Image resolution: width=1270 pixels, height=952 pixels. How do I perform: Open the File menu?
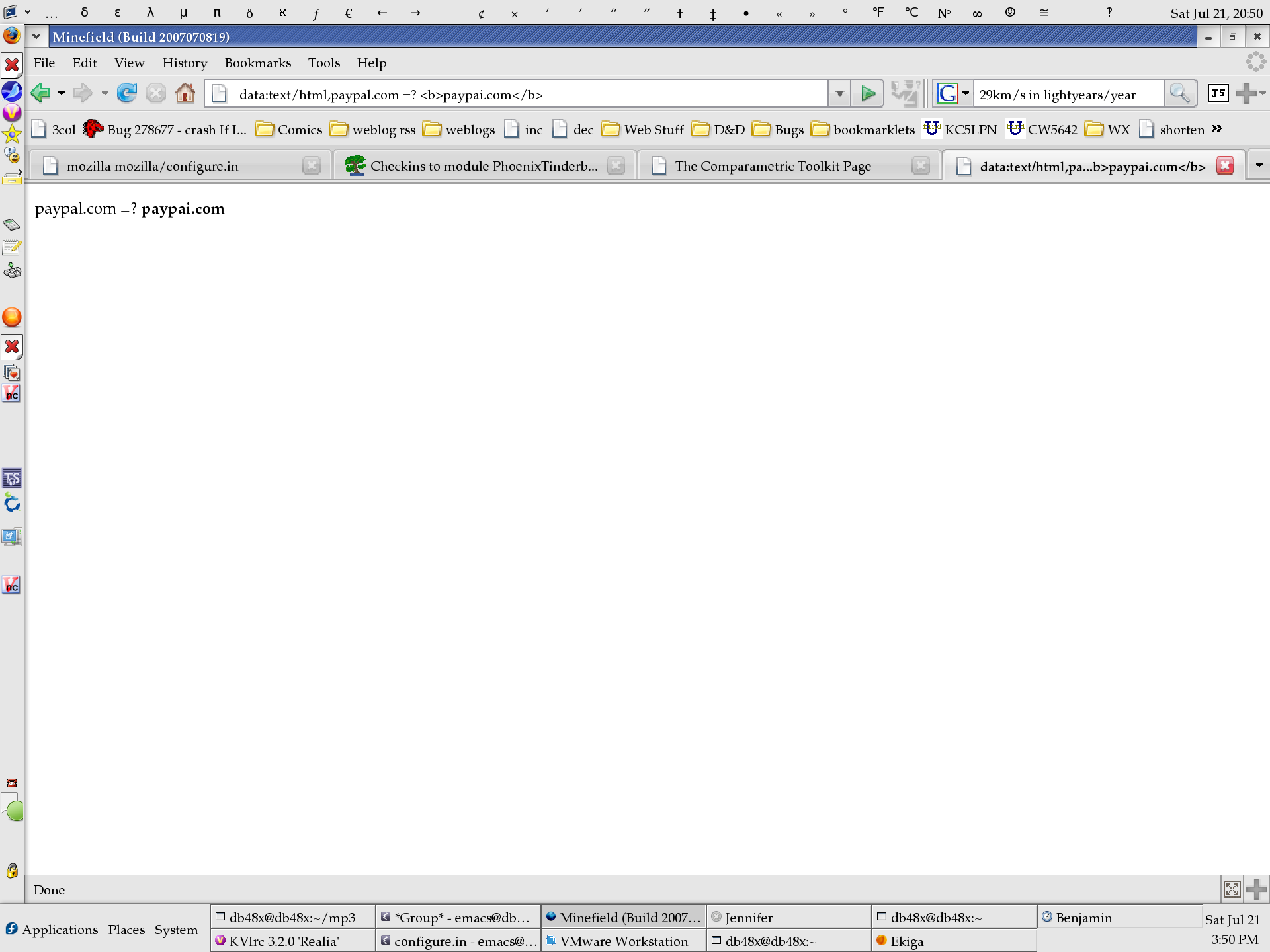[44, 63]
